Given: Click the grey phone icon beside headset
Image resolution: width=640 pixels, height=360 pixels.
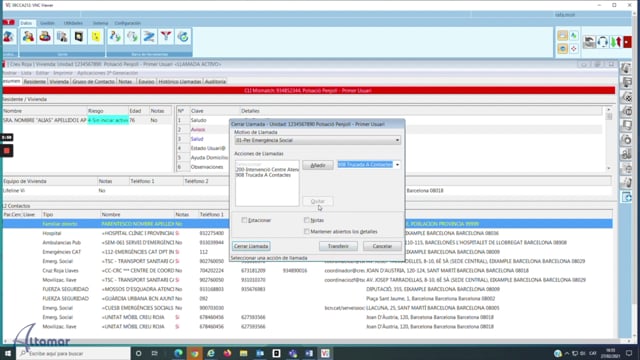Looking at the screenshot, I should pyautogui.click(x=589, y=42).
